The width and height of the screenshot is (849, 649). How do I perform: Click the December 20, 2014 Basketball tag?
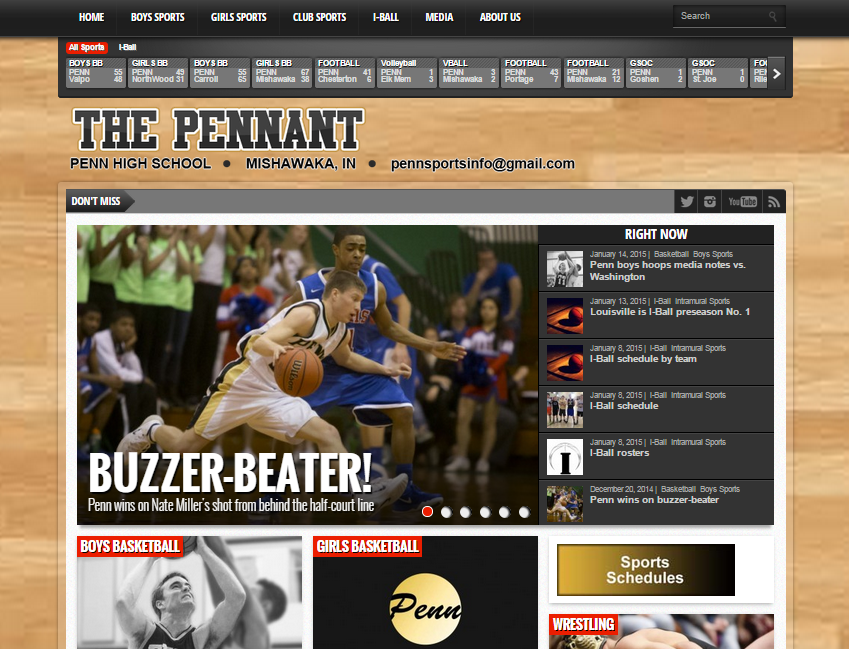click(x=678, y=489)
